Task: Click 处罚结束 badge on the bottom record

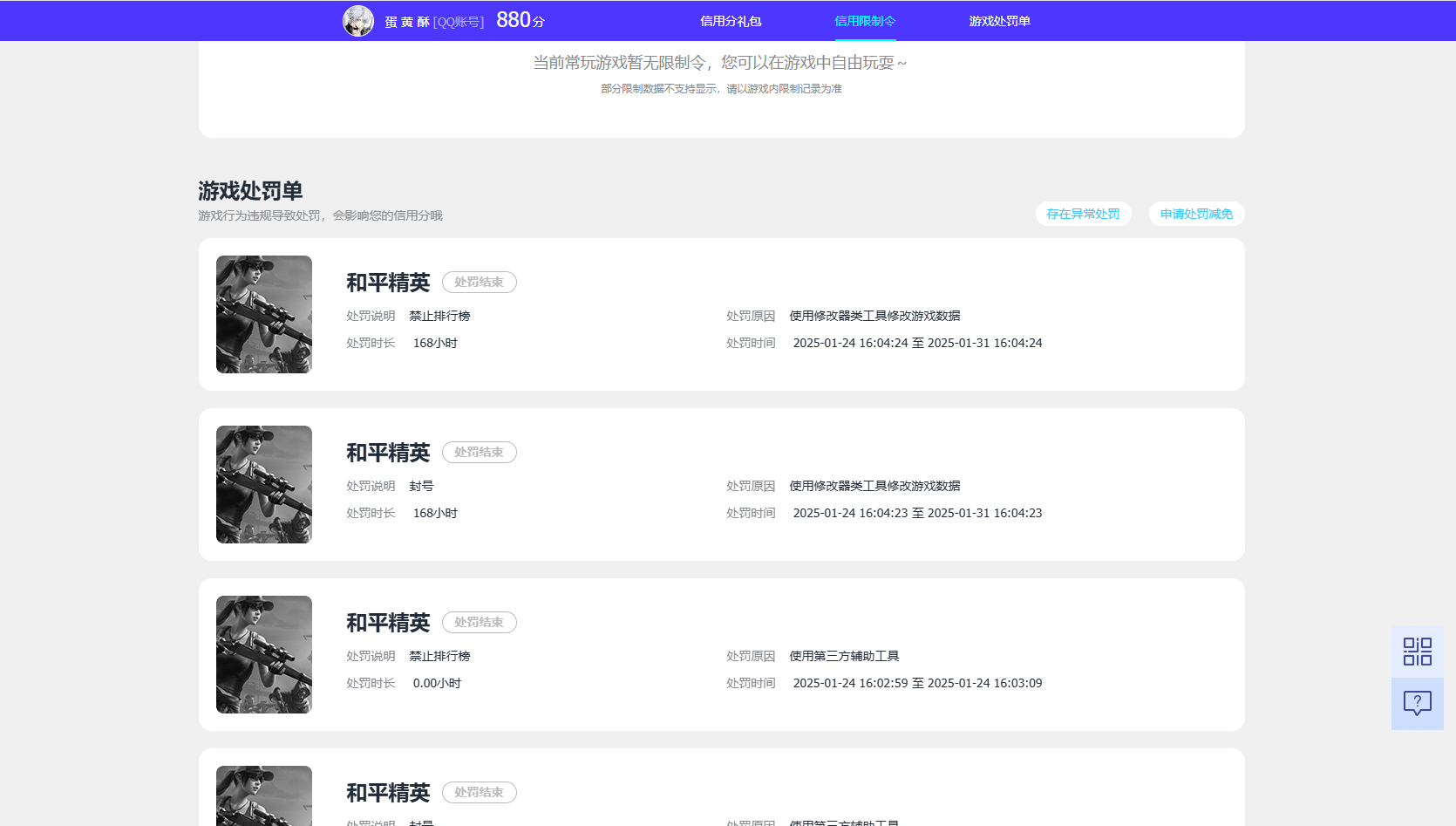Action: click(479, 792)
